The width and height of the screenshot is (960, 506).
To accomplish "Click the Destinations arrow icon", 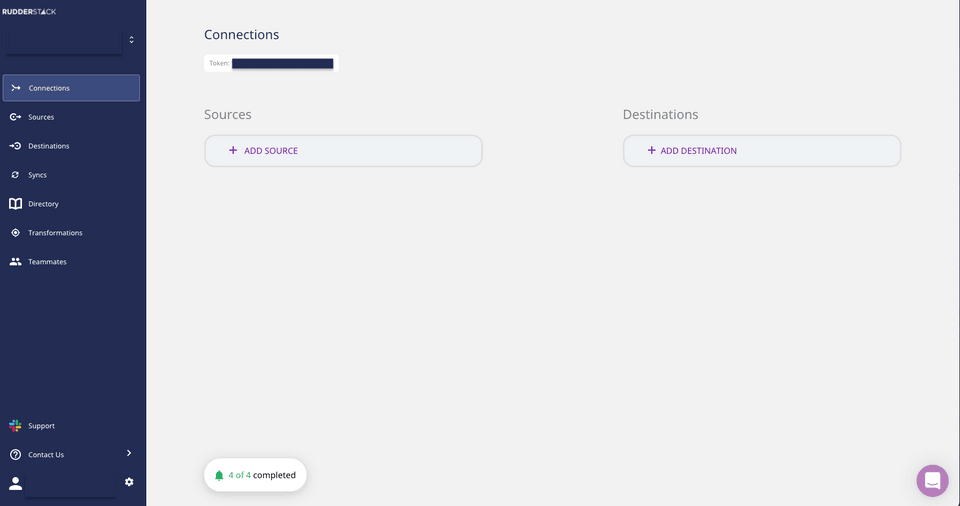I will pos(15,146).
